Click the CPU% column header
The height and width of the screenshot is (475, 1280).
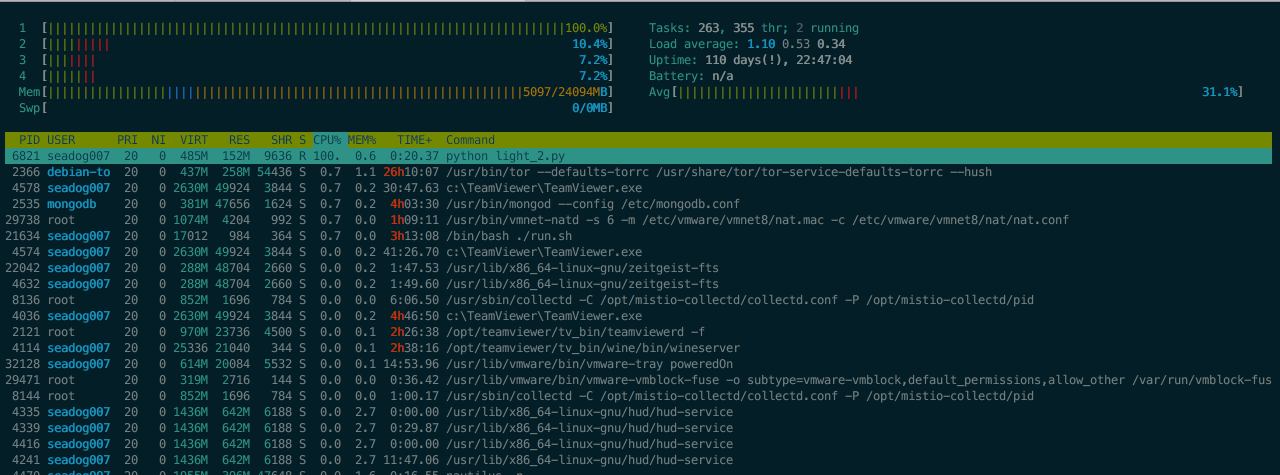[x=327, y=140]
